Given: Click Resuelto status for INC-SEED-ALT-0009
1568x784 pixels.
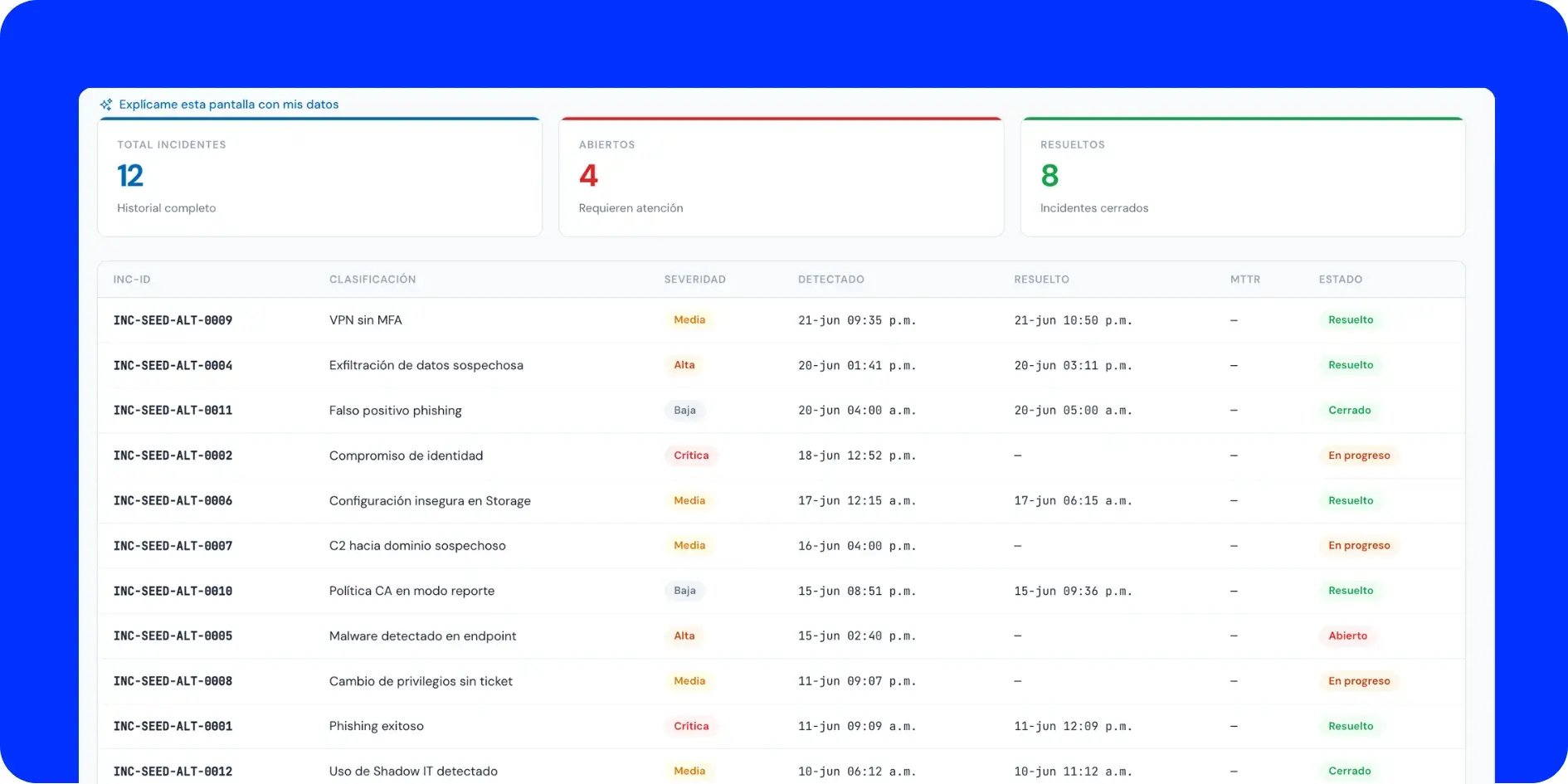Looking at the screenshot, I should point(1351,320).
